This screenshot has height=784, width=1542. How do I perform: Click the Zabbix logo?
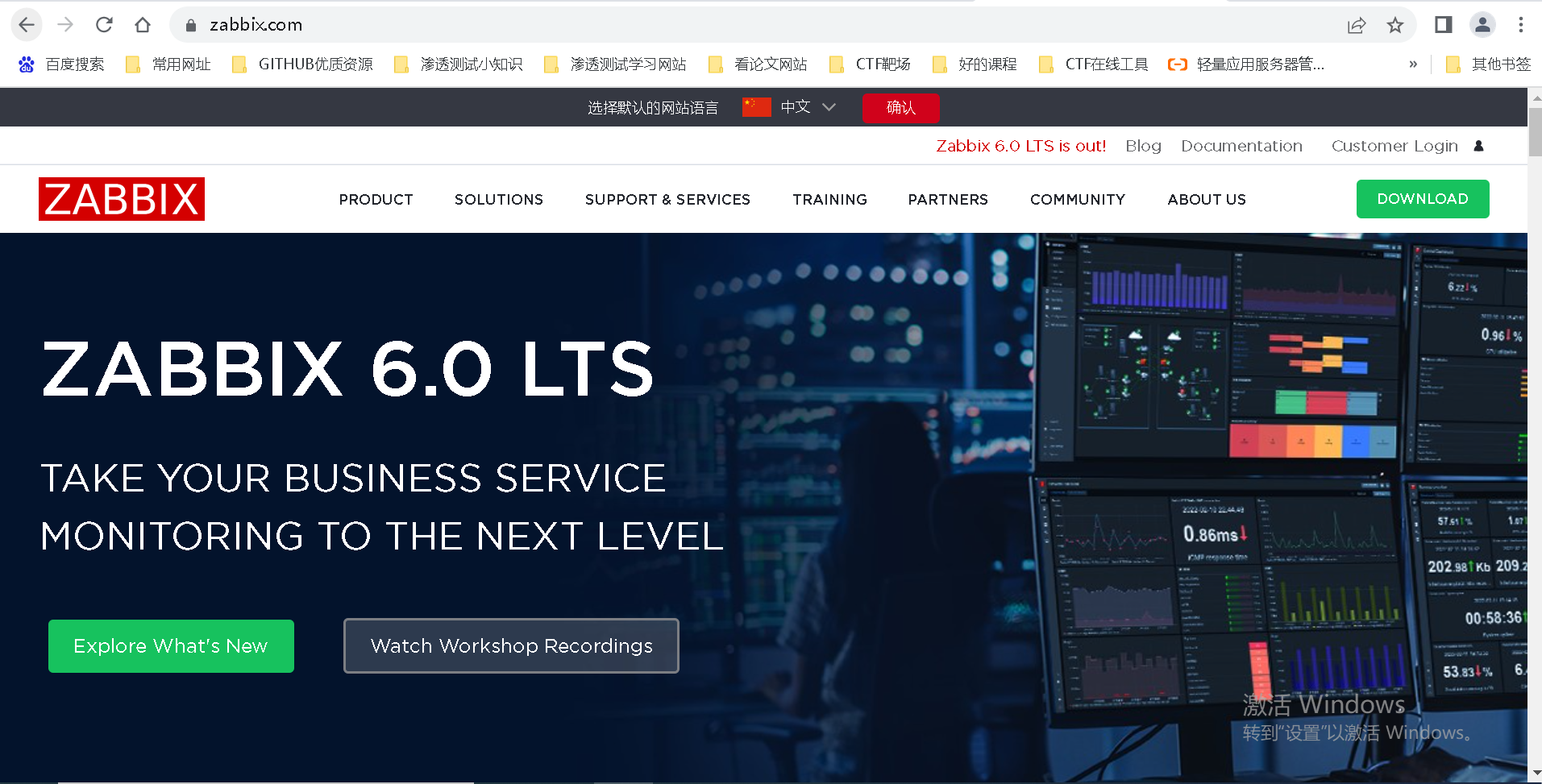(x=121, y=198)
